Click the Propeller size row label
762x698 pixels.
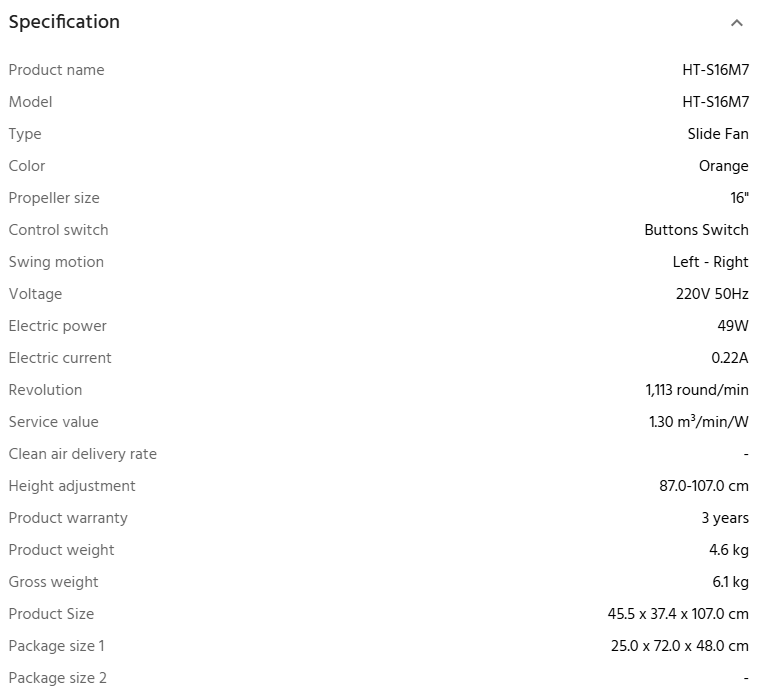54,198
